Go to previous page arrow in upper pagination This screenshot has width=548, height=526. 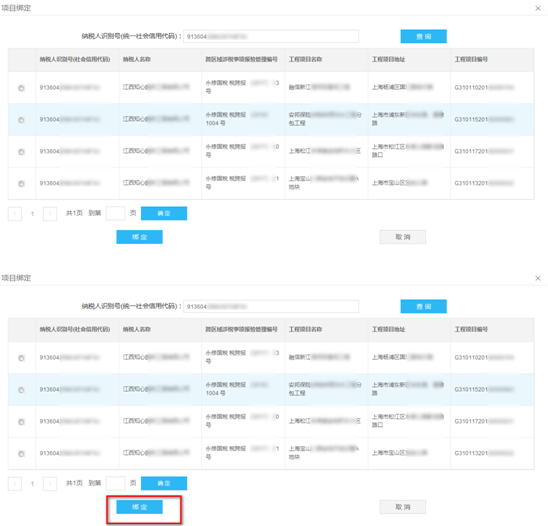15,214
